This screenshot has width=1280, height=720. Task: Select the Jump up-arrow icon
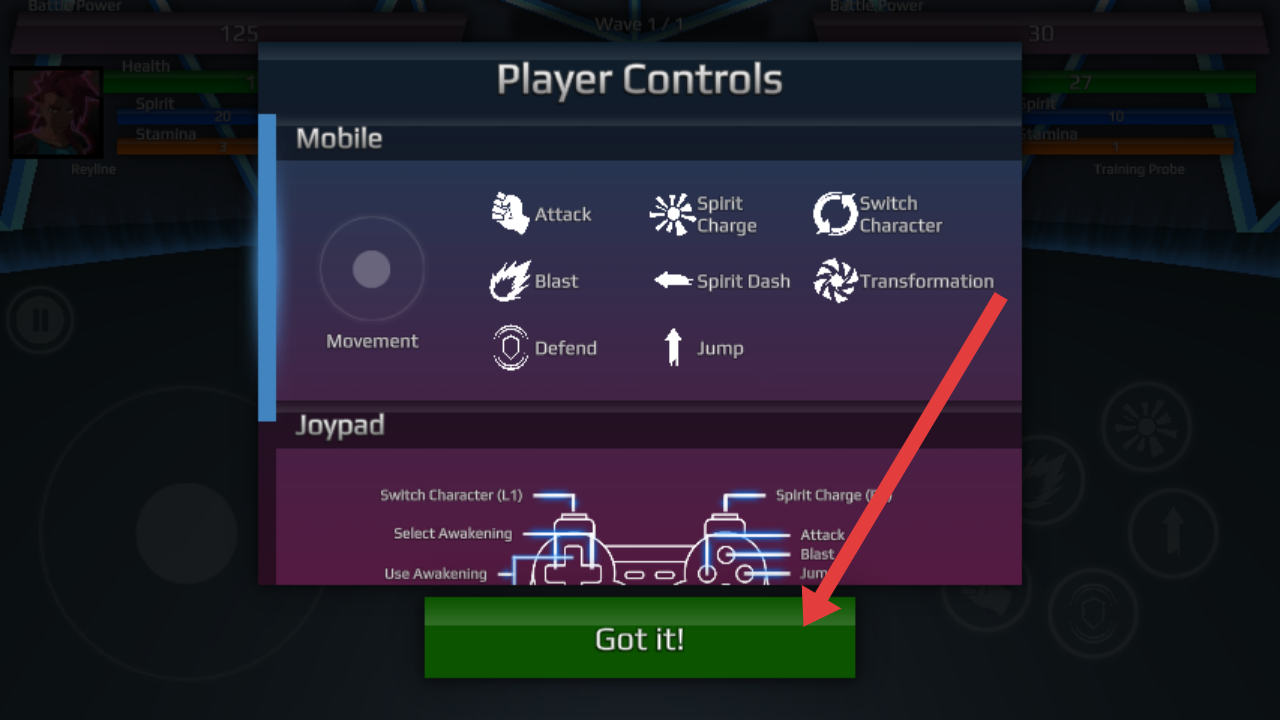pyautogui.click(x=673, y=348)
